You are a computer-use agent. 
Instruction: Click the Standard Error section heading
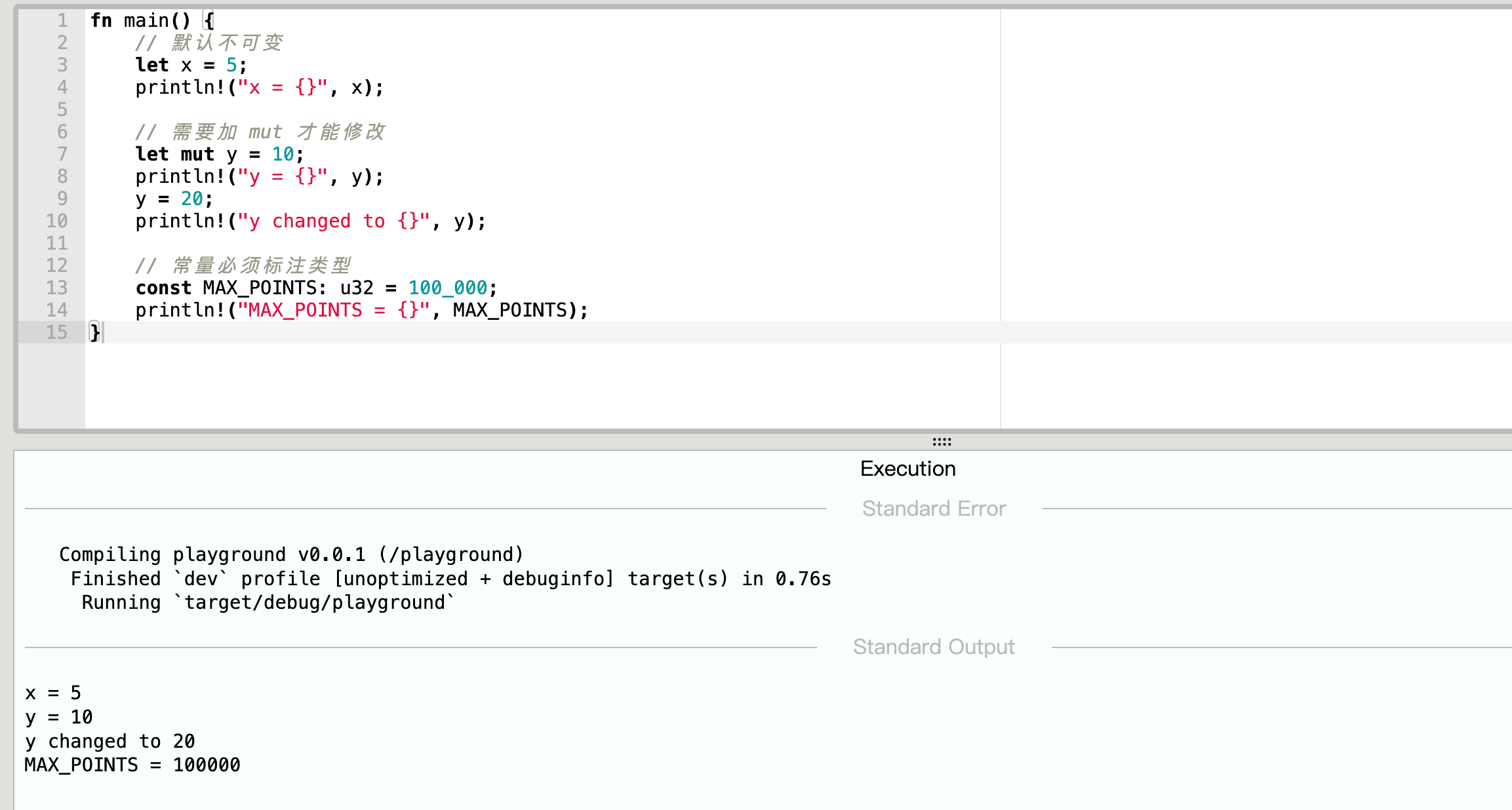933,509
